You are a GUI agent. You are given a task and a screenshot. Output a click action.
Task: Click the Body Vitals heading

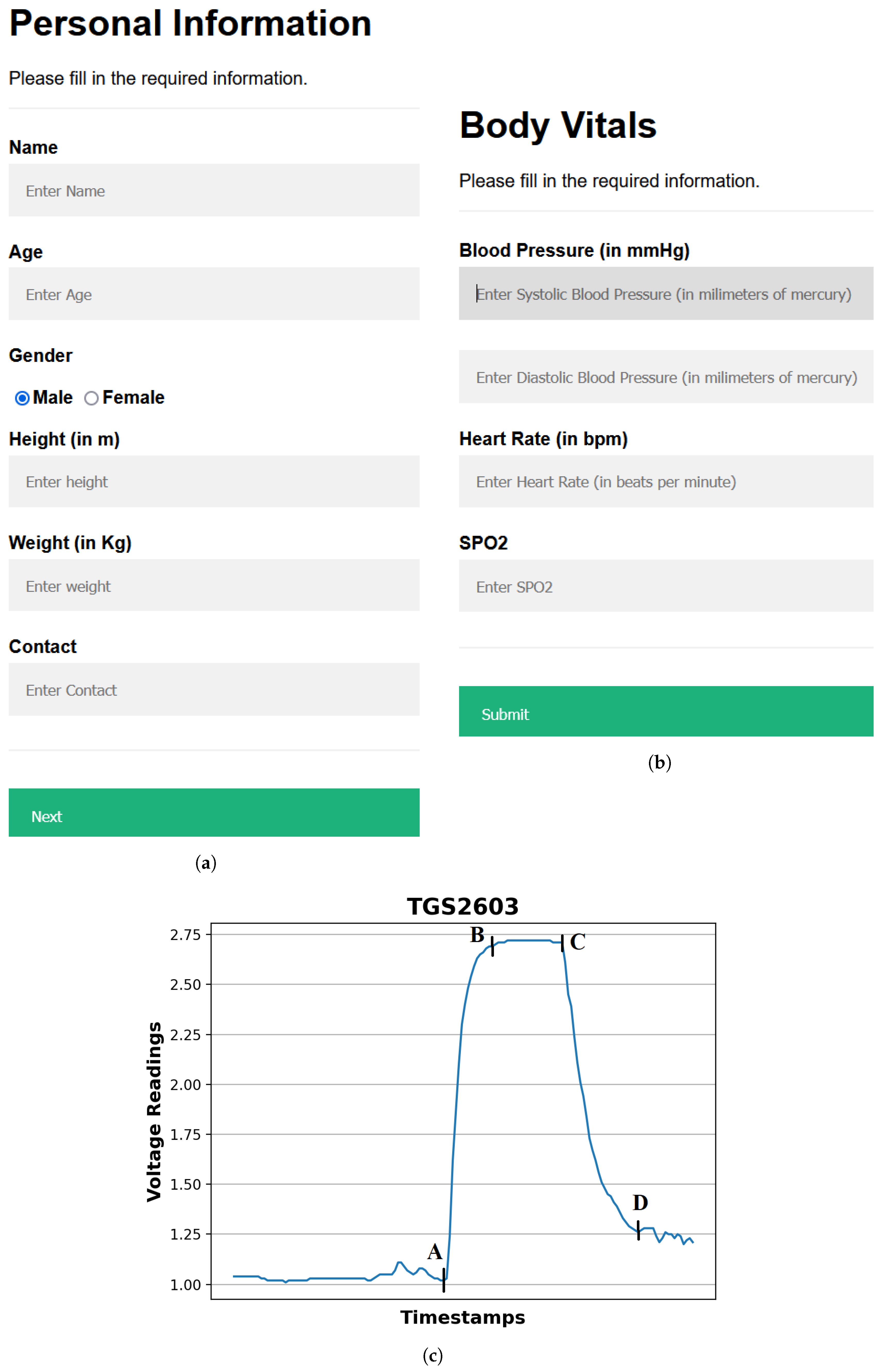pos(557,125)
